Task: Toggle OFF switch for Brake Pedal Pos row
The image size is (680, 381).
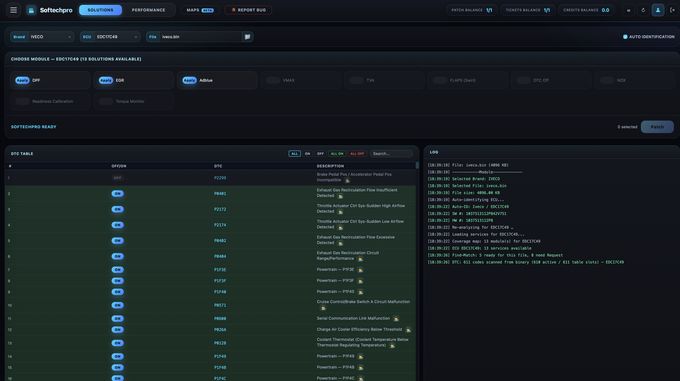Action: 117,178
